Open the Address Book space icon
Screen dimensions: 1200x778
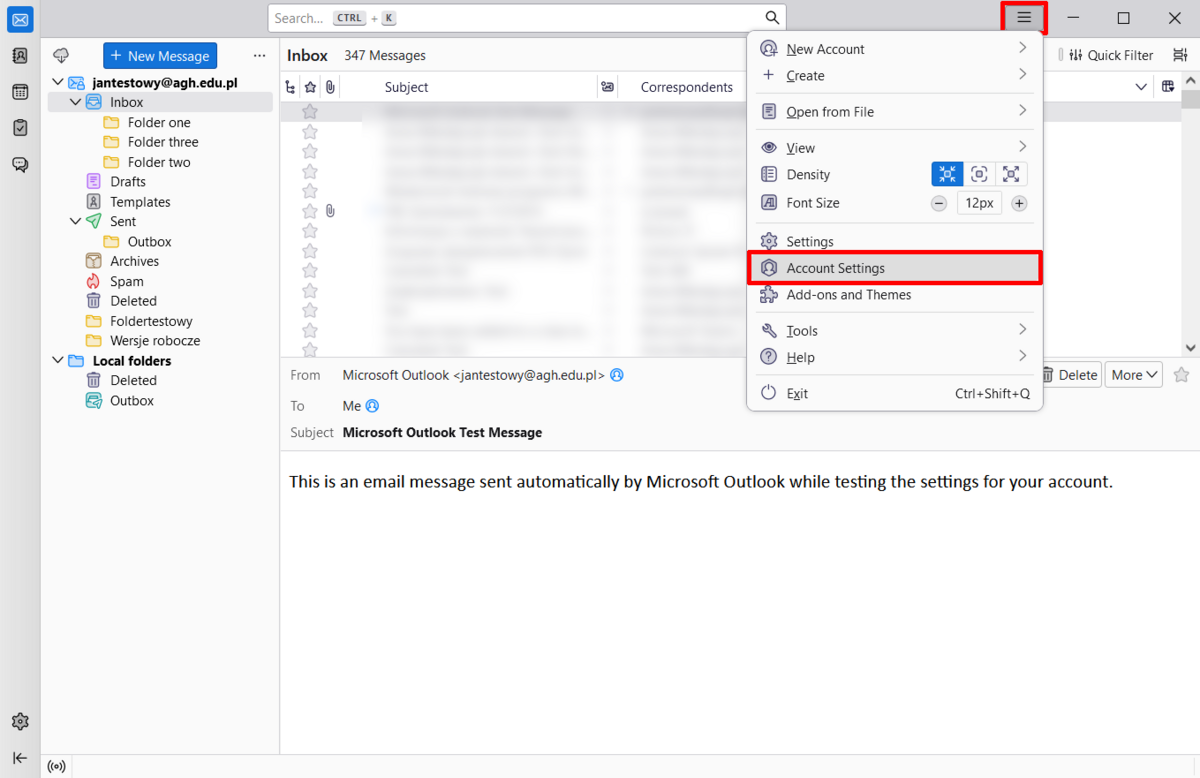[x=20, y=56]
